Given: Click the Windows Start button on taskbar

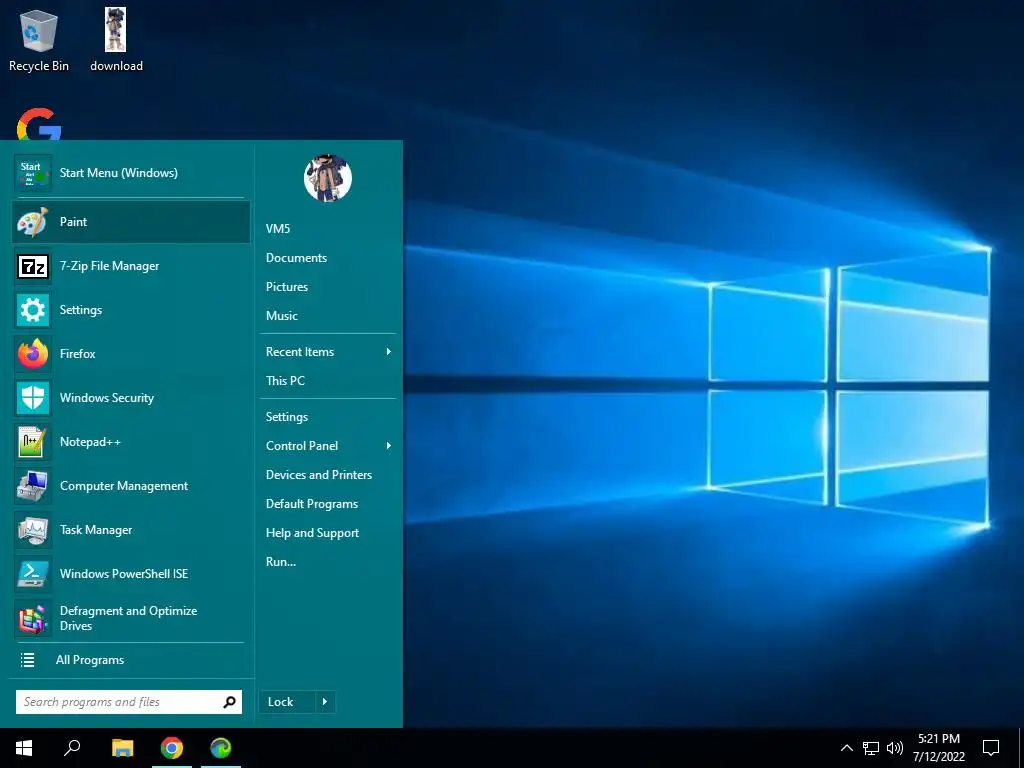Looking at the screenshot, I should [24, 748].
